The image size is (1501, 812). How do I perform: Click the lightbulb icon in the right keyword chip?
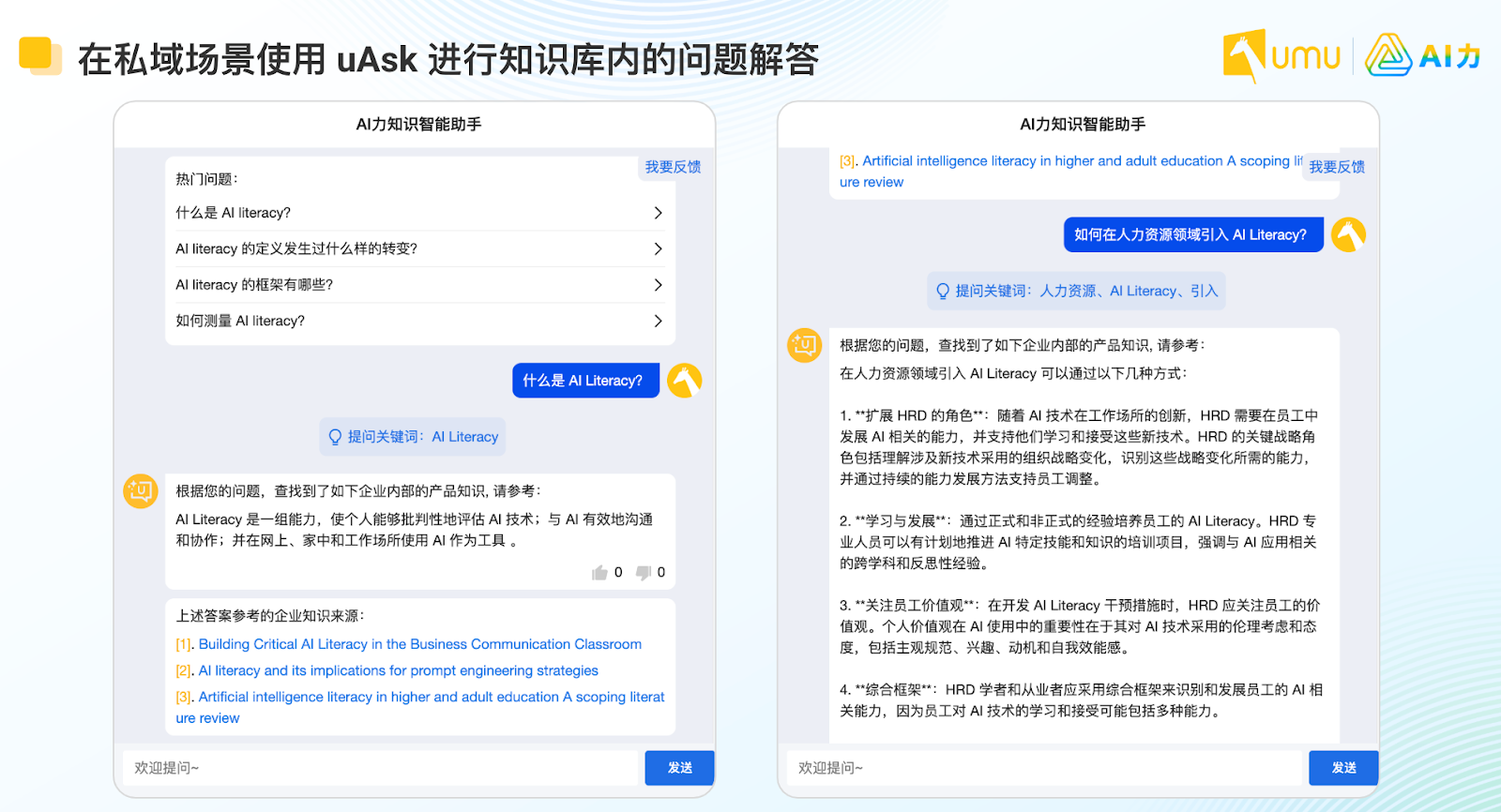[943, 292]
